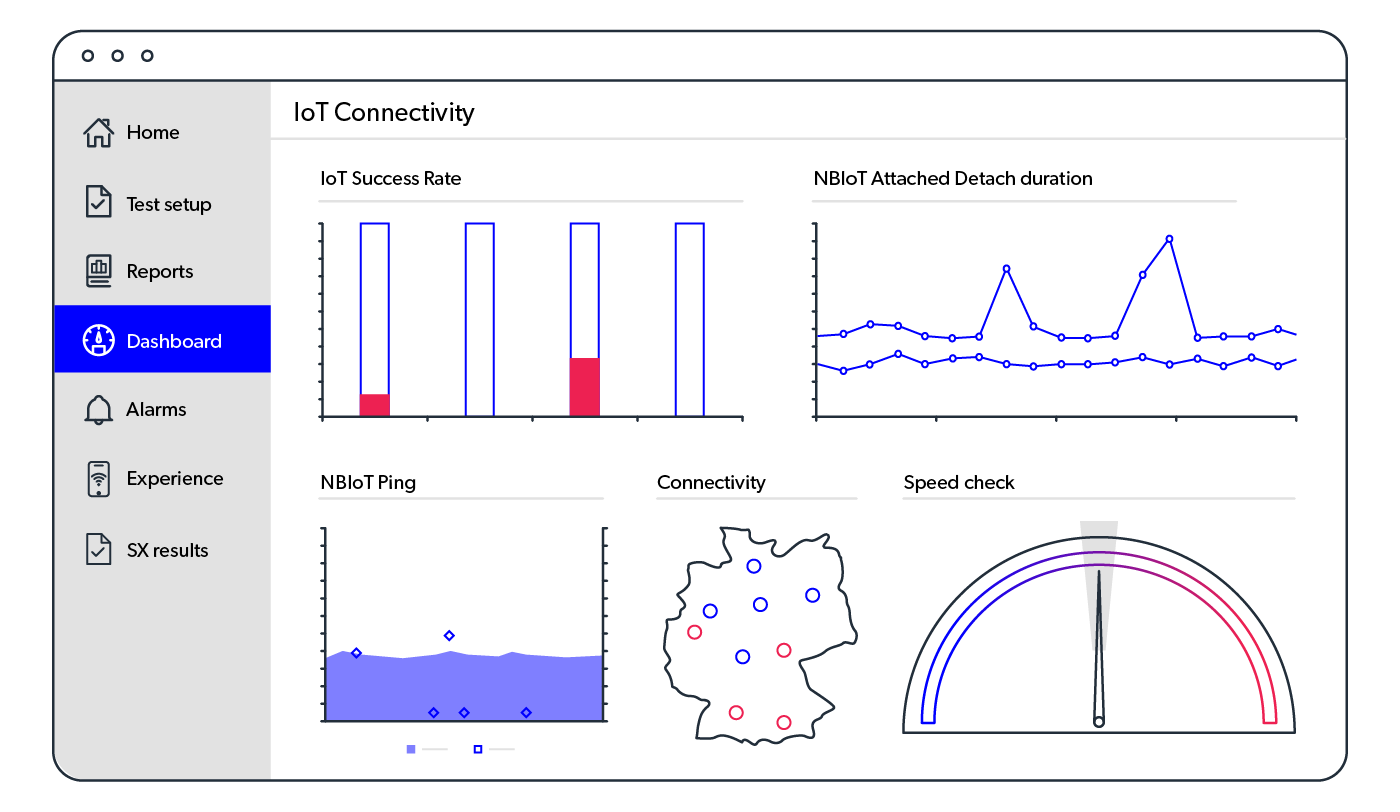Go to the SX results label

click(167, 550)
